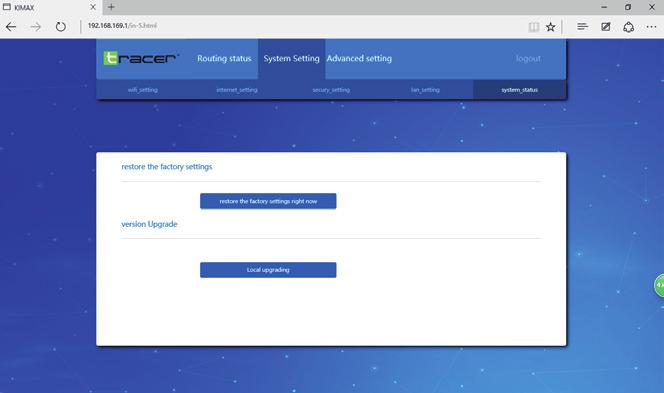Click the Tracer logo
Viewport: 664px width, 393px height.
click(x=141, y=58)
